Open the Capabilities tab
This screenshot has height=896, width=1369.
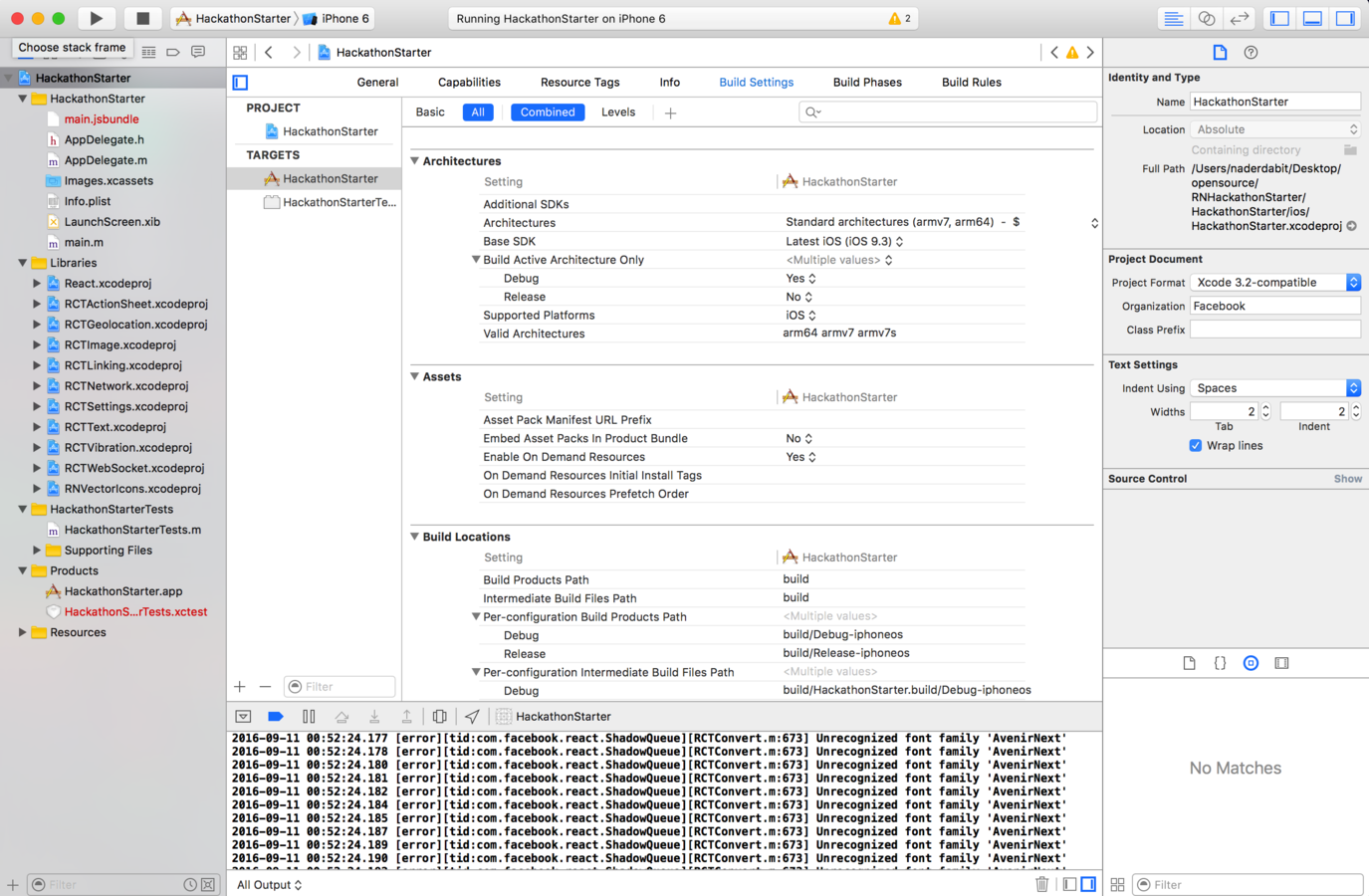click(x=469, y=83)
